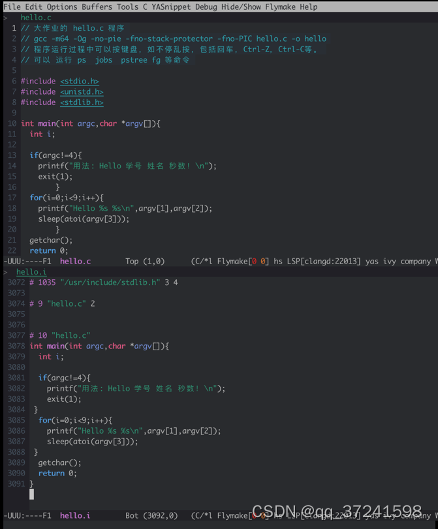Place cursor on 'int main' in hello.c
This screenshot has height=530, width=438.
pos(38,124)
